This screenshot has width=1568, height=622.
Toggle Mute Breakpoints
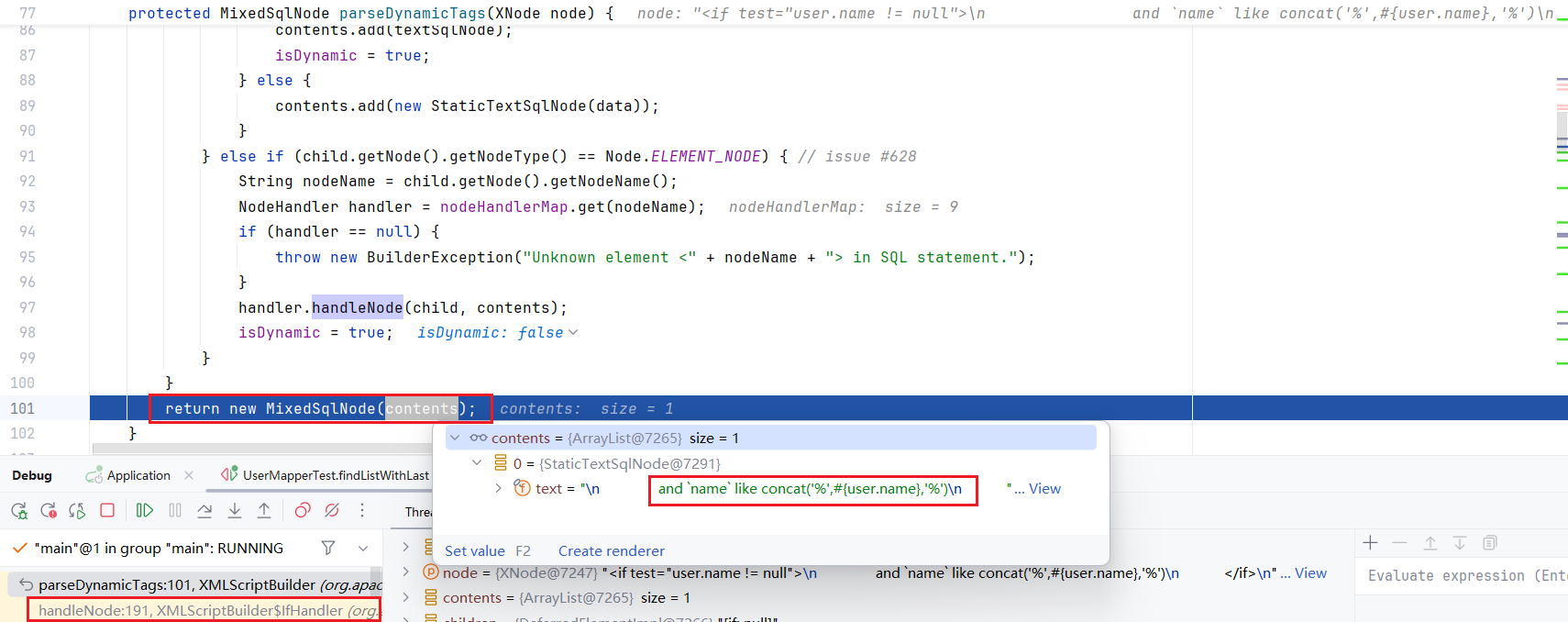pos(332,510)
